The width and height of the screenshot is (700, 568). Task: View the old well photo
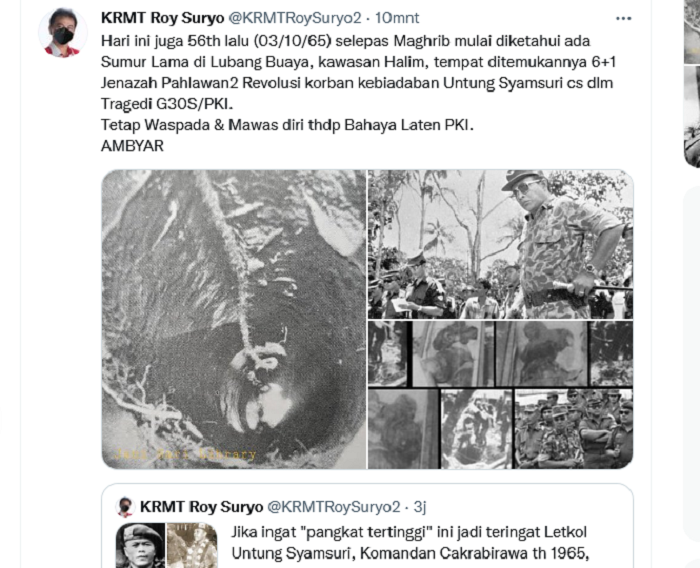point(234,319)
